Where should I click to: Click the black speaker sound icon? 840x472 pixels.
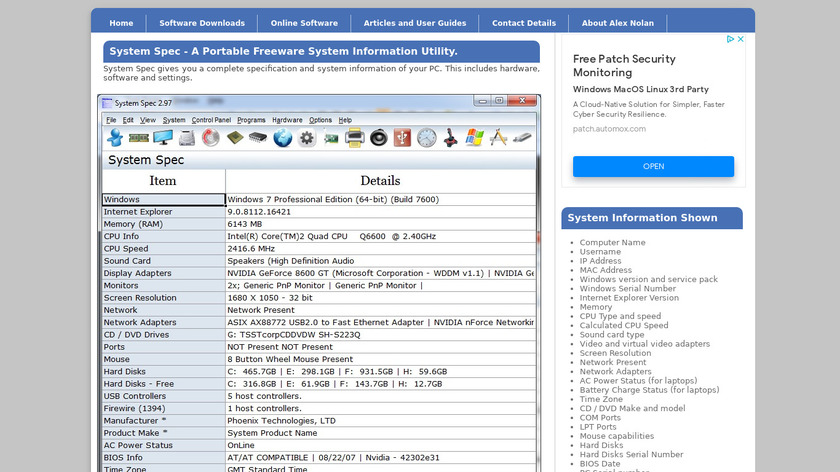click(x=379, y=138)
